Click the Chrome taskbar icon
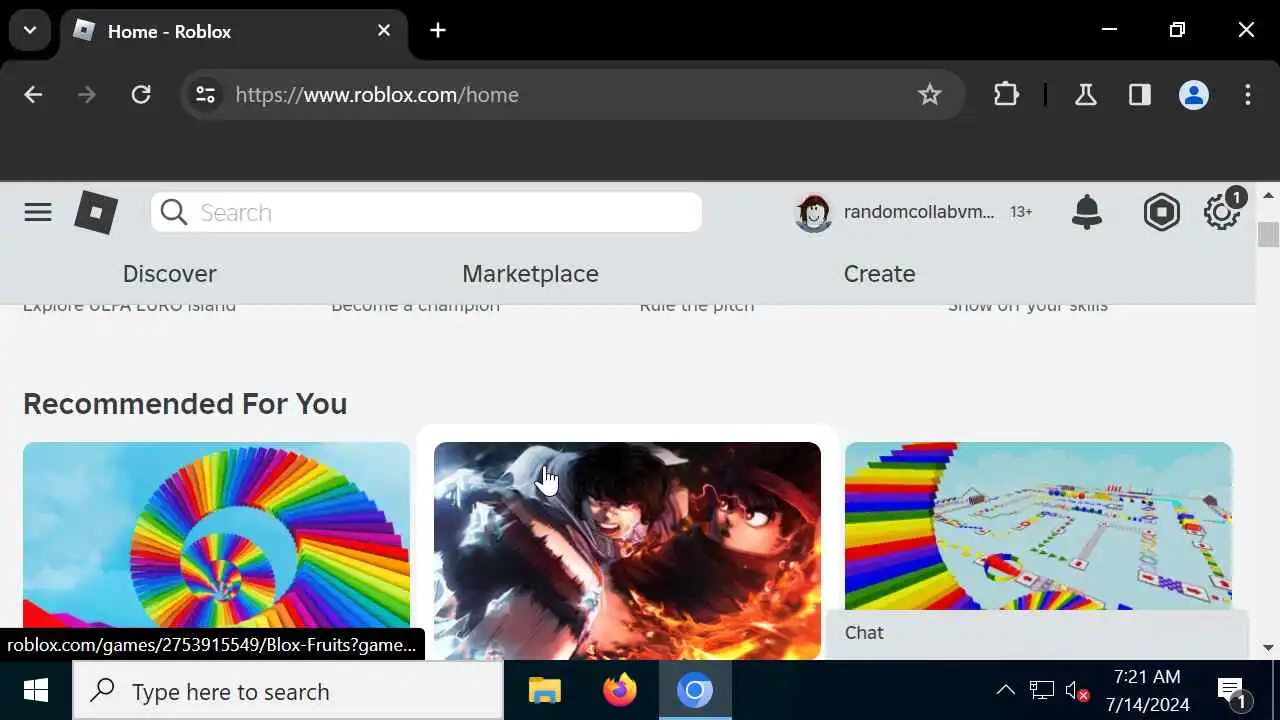The width and height of the screenshot is (1280, 720). click(695, 691)
